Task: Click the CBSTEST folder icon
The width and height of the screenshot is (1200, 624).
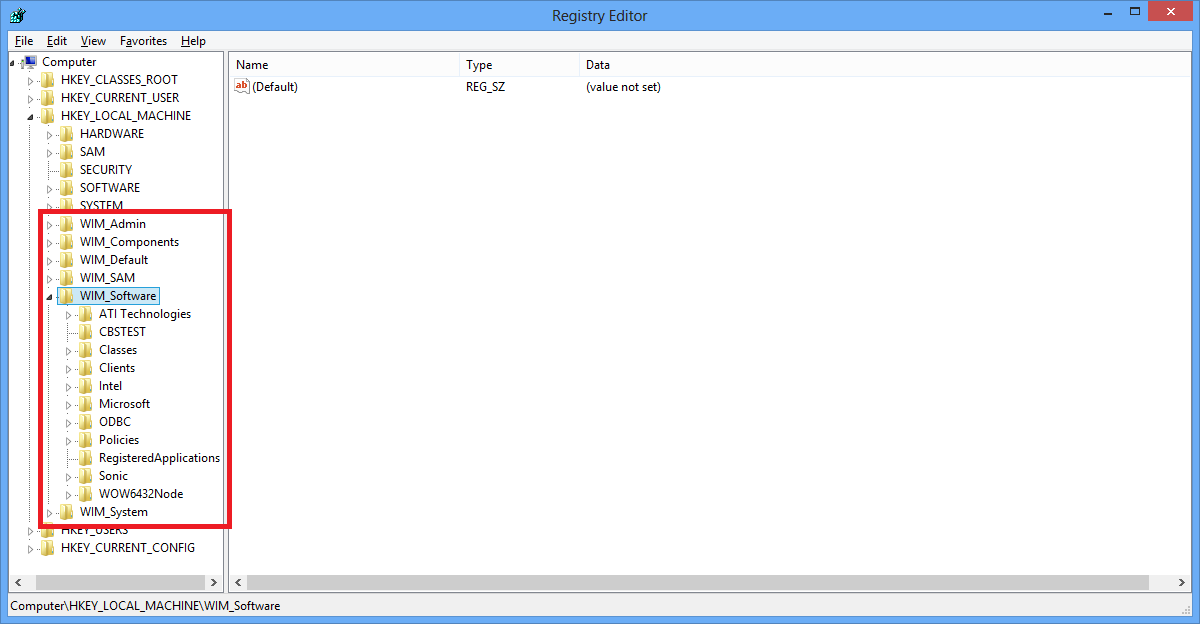Action: pyautogui.click(x=86, y=332)
